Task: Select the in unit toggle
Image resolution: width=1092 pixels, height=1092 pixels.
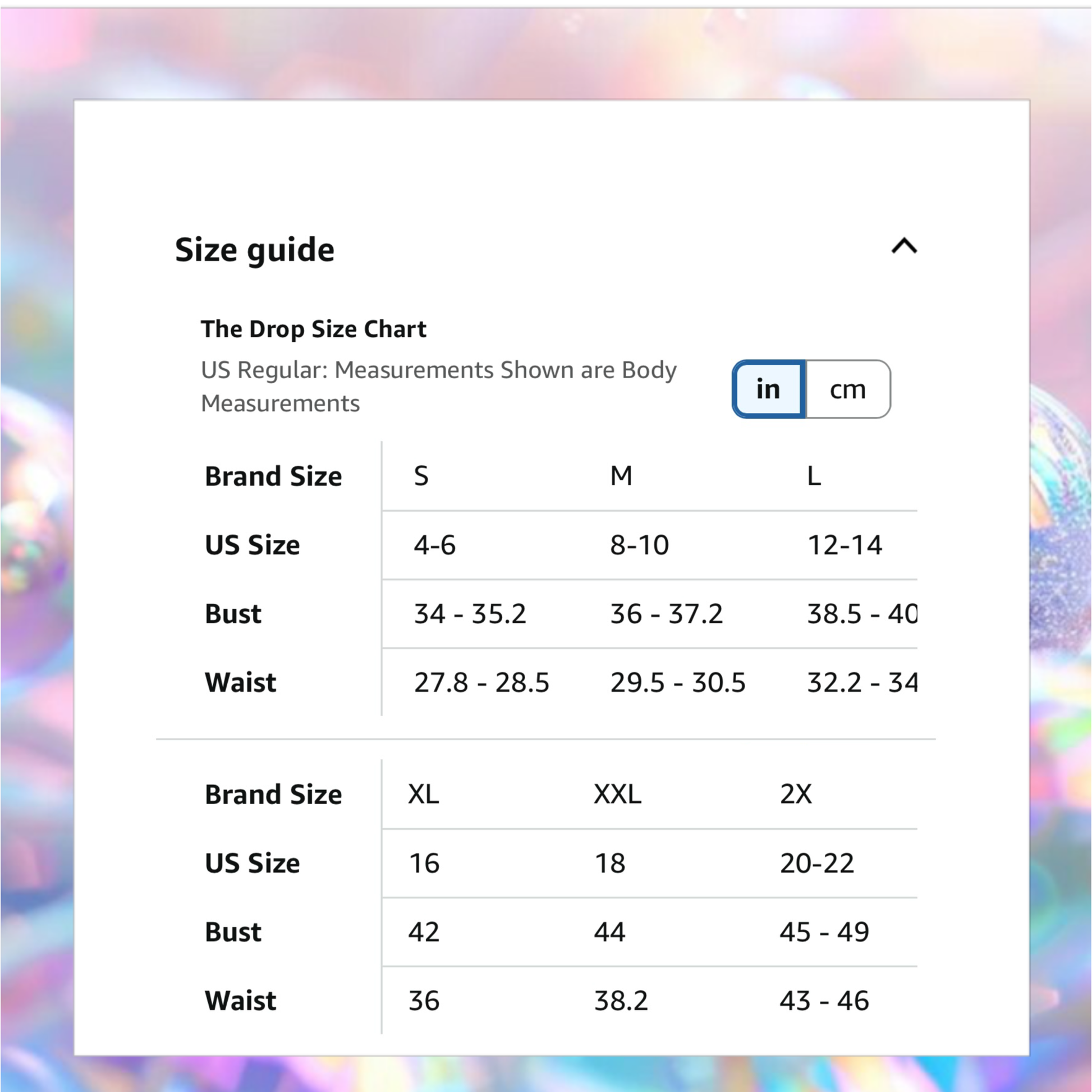Action: (x=769, y=389)
